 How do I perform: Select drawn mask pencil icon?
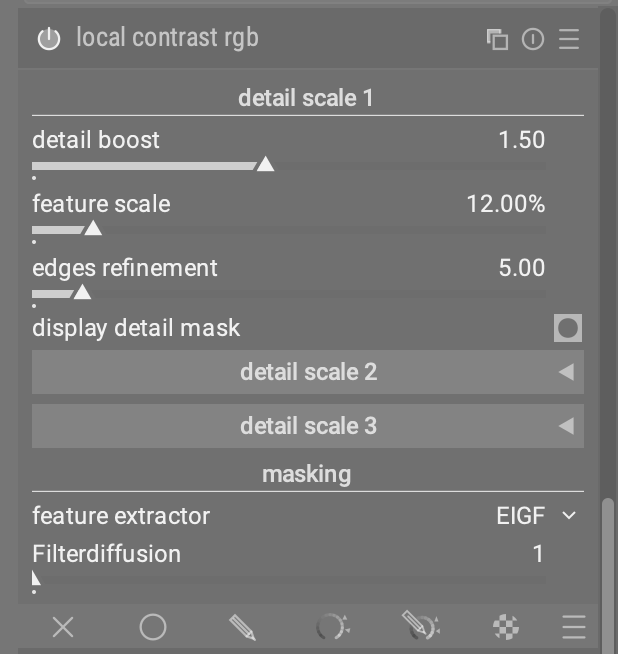tap(242, 626)
